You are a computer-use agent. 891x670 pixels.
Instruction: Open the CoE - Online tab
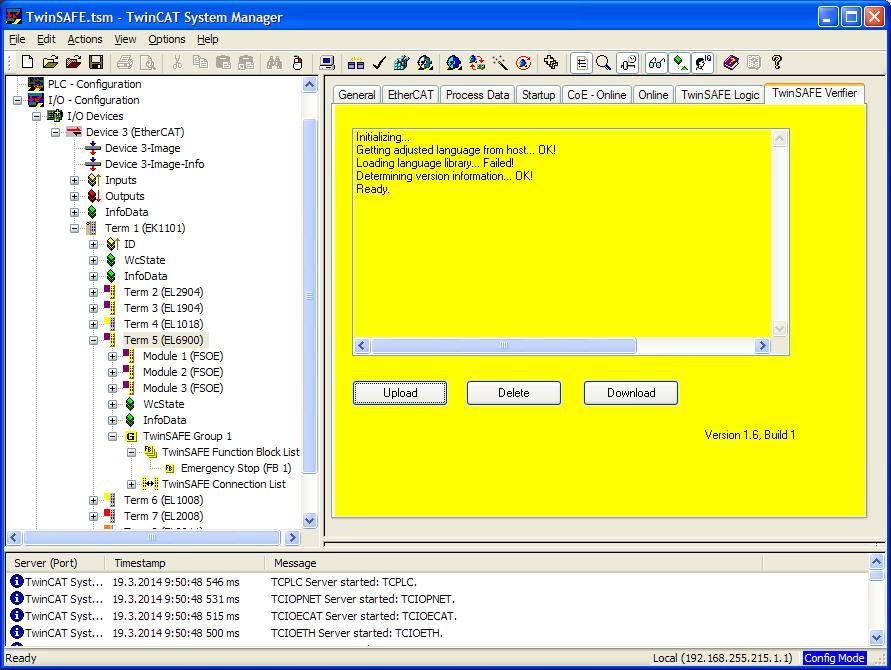click(596, 95)
